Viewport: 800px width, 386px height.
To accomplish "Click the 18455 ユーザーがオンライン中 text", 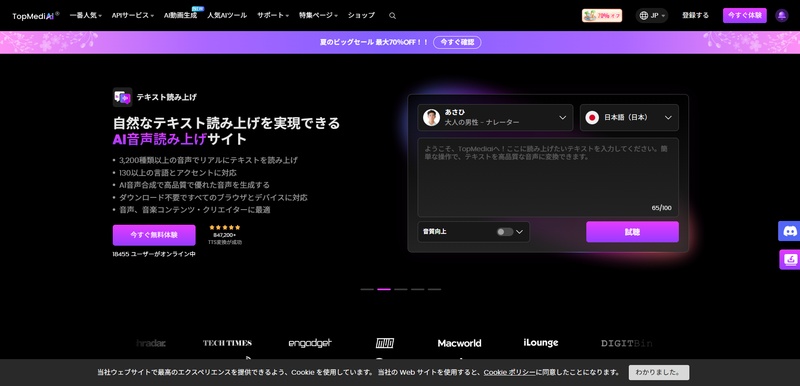I will [154, 254].
